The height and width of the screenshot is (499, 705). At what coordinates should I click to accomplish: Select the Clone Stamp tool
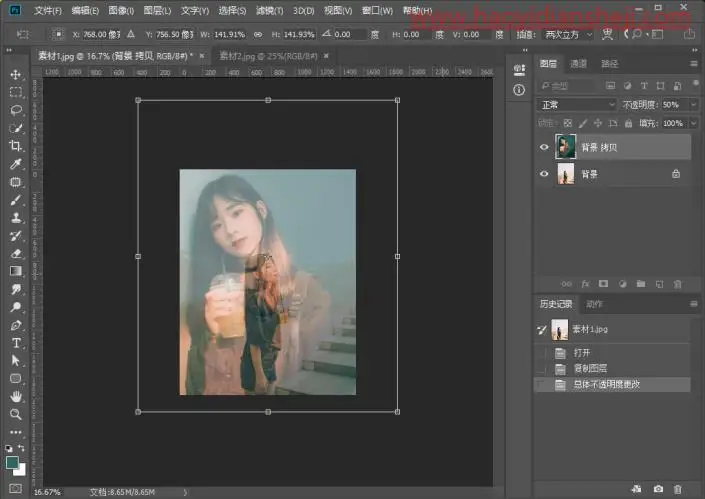(16, 218)
